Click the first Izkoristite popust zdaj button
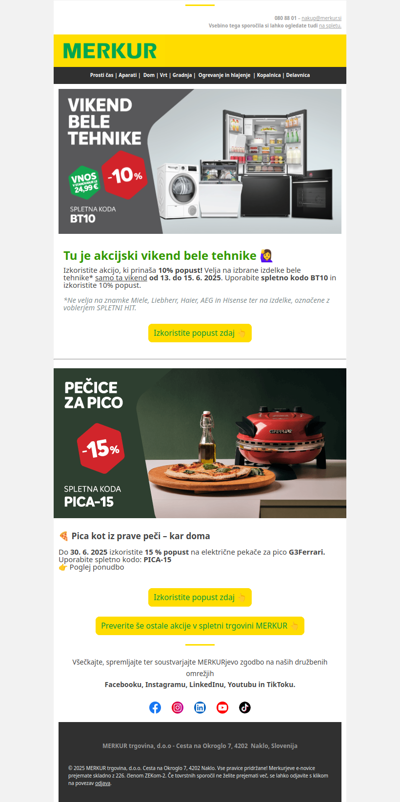Viewport: 400px width, 802px height. pyautogui.click(x=200, y=333)
